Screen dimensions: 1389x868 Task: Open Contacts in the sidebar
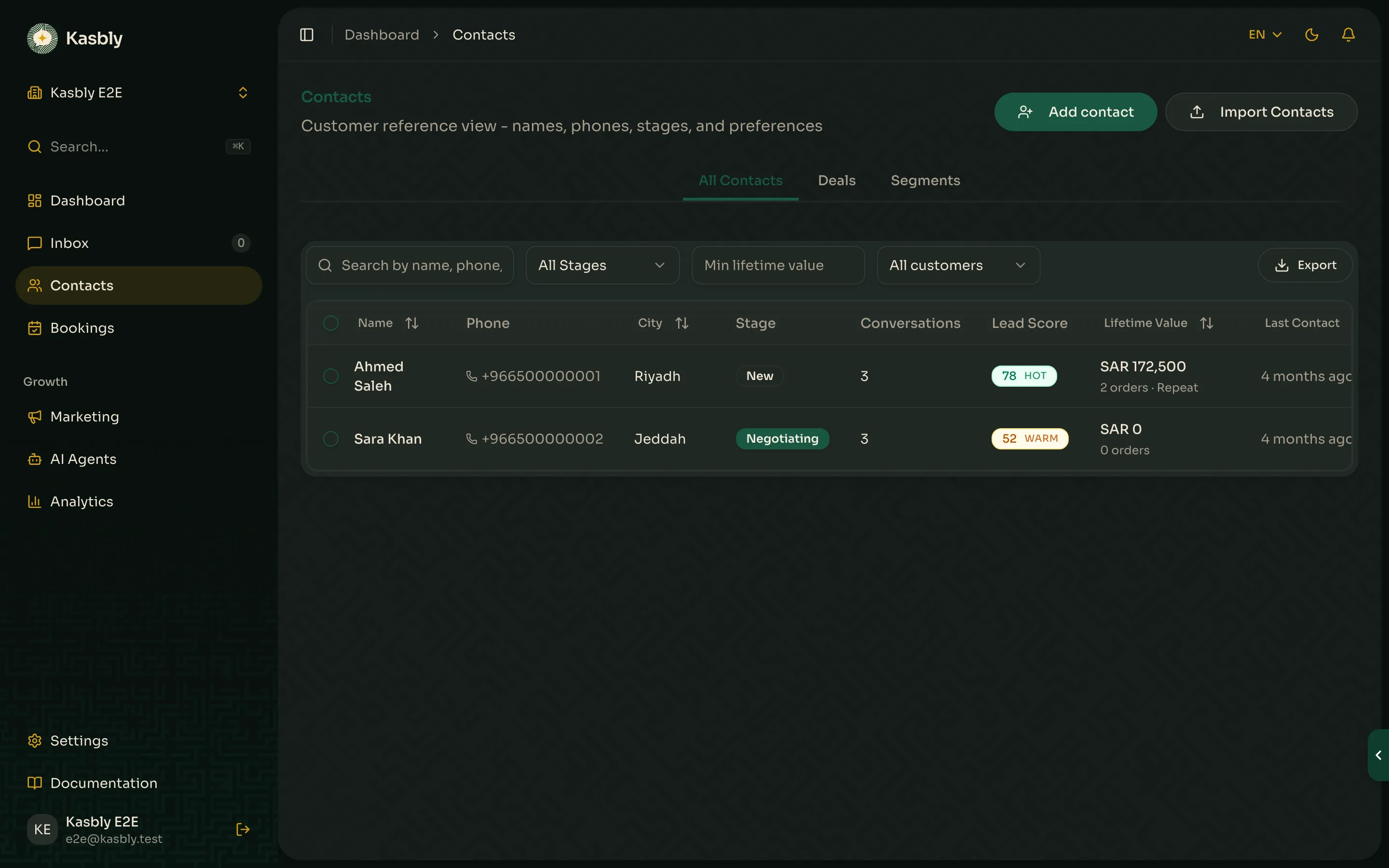(x=139, y=285)
